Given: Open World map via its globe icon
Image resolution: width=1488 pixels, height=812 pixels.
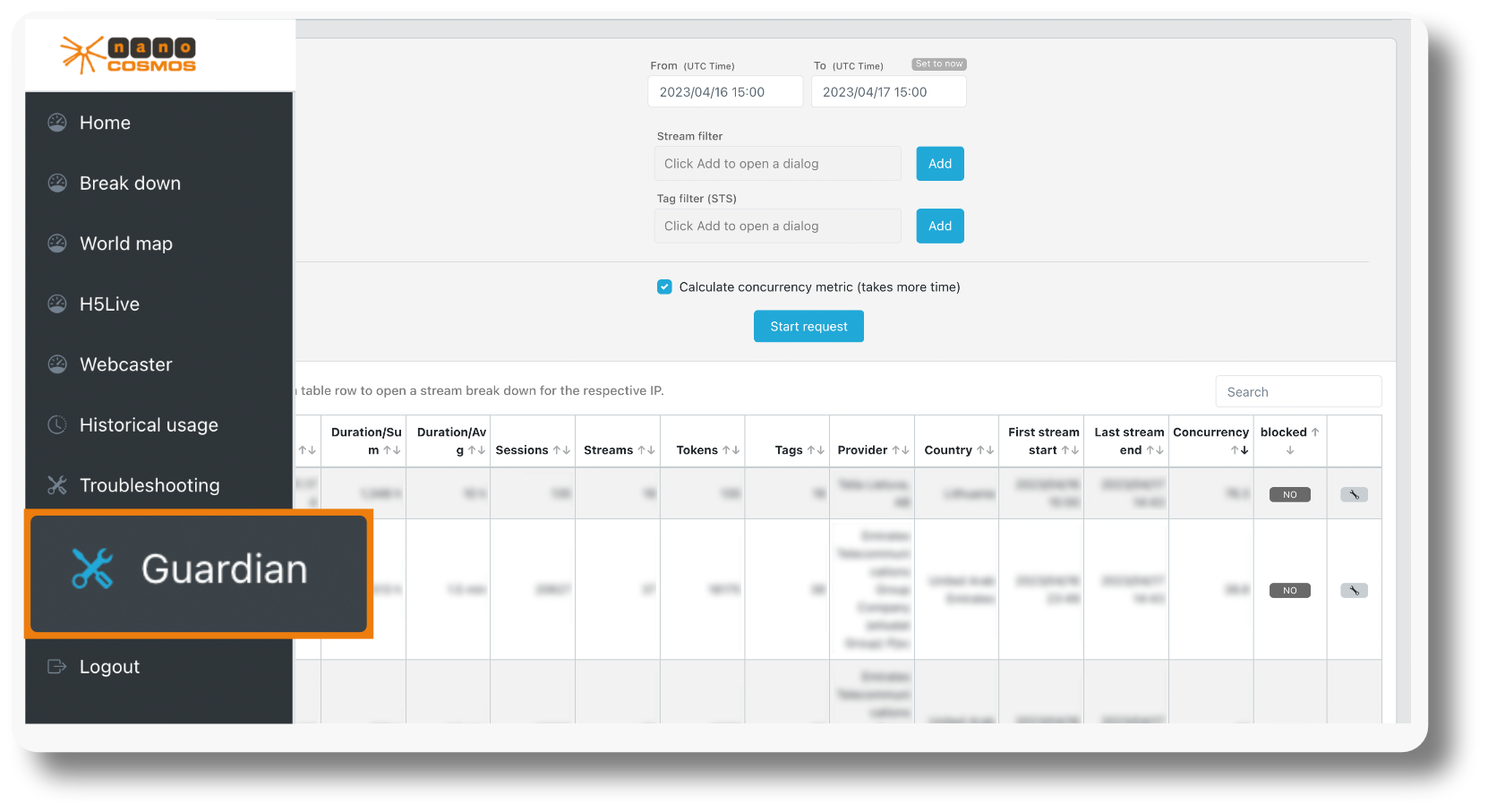Looking at the screenshot, I should (x=56, y=243).
